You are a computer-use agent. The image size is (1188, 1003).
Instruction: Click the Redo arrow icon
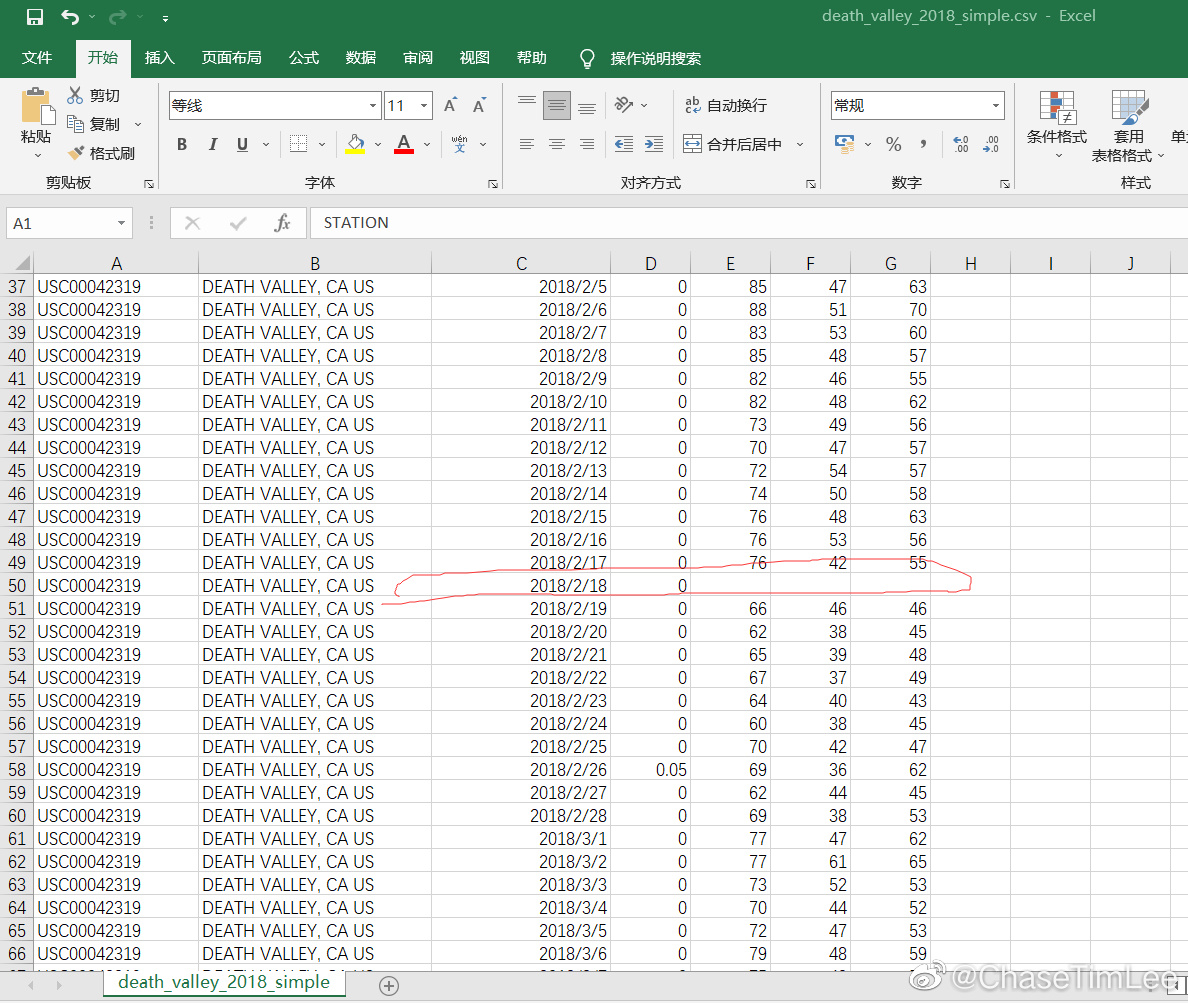(x=117, y=17)
